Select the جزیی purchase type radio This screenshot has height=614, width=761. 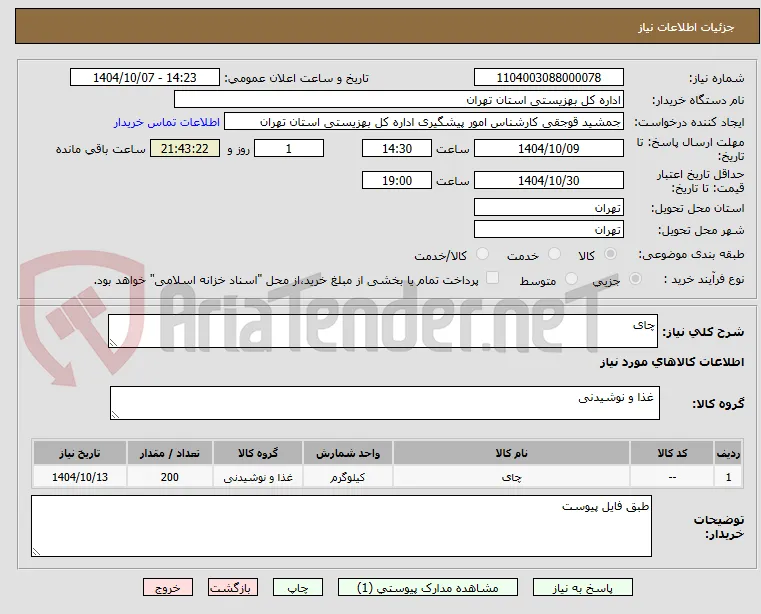tap(635, 279)
